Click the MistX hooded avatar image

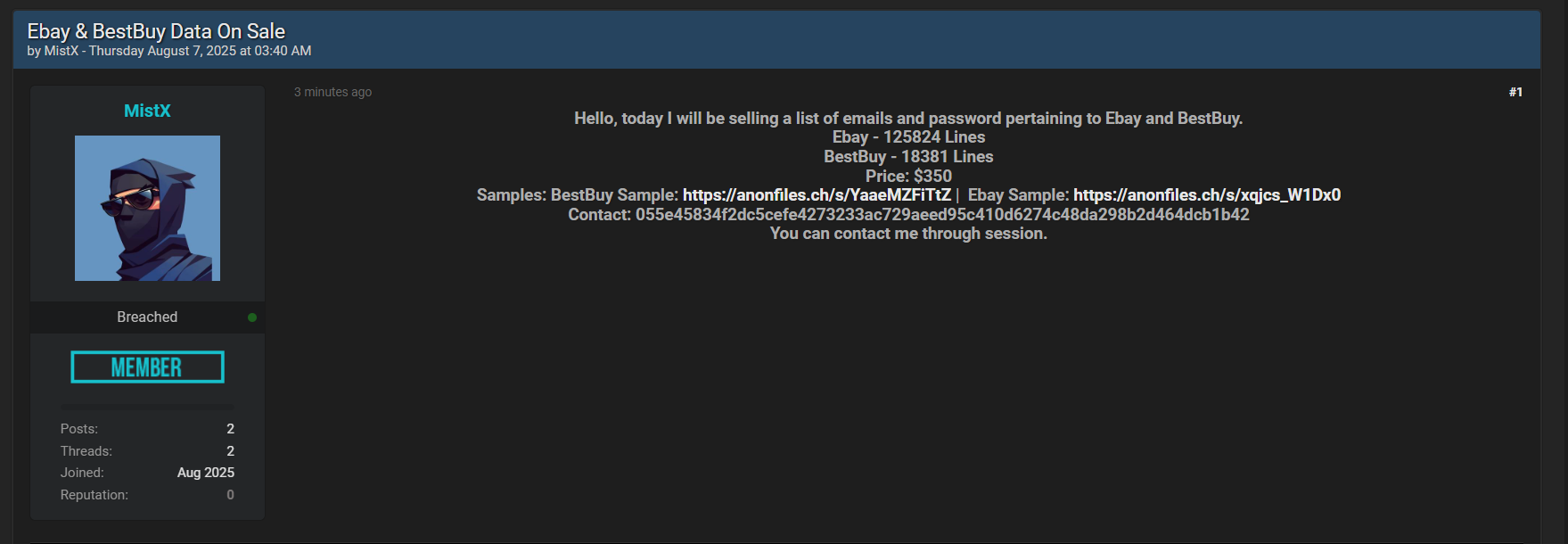point(147,208)
